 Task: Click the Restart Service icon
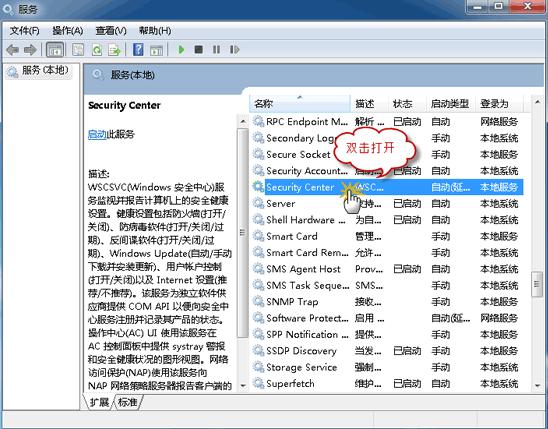pyautogui.click(x=234, y=50)
